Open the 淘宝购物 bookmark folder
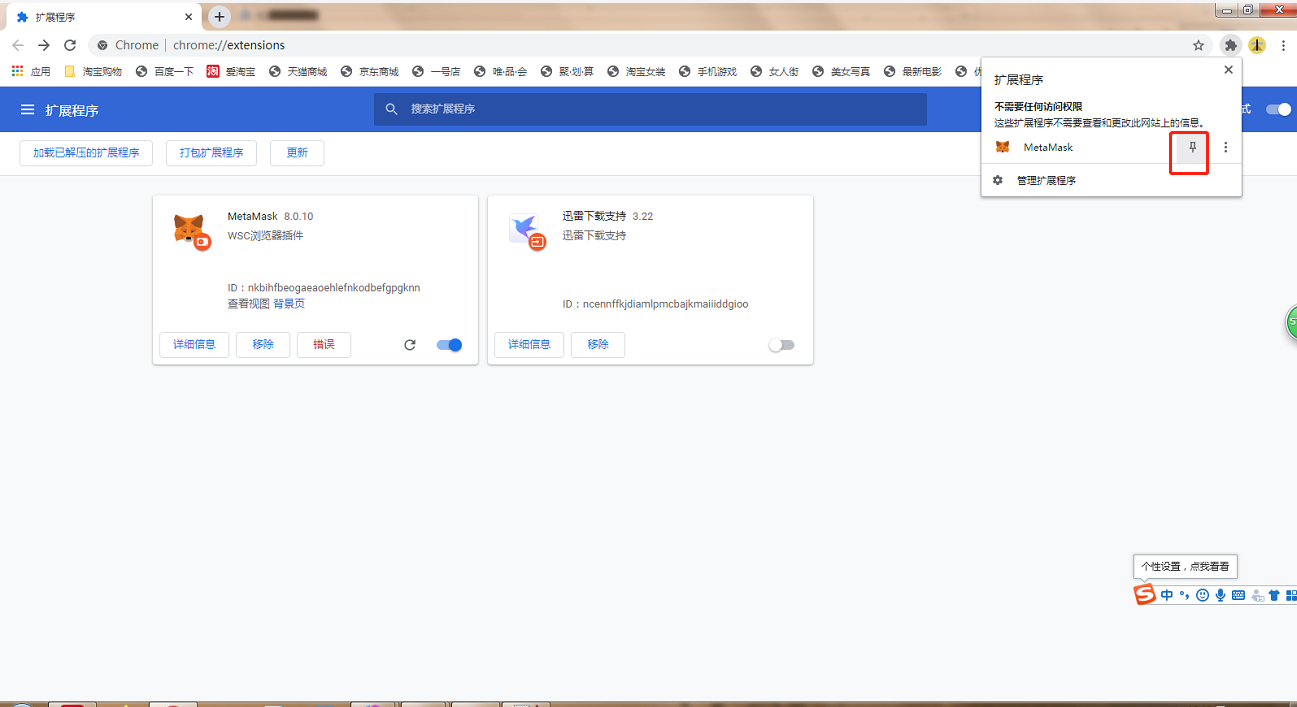The height and width of the screenshot is (707, 1297). (93, 72)
